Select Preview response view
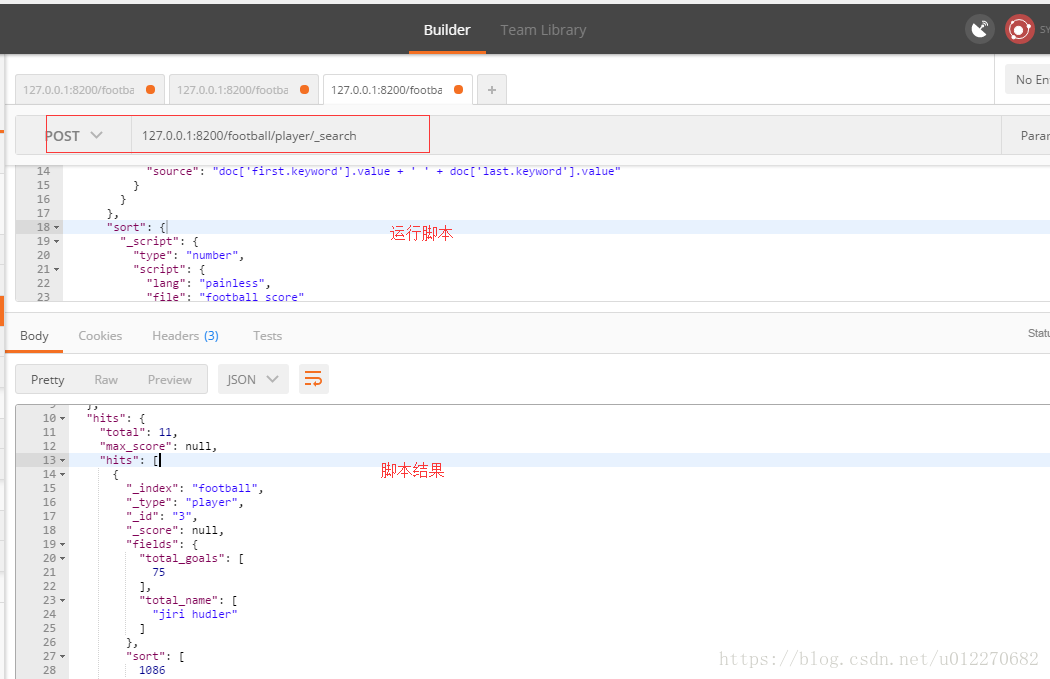Viewport: 1050px width, 679px height. [169, 380]
